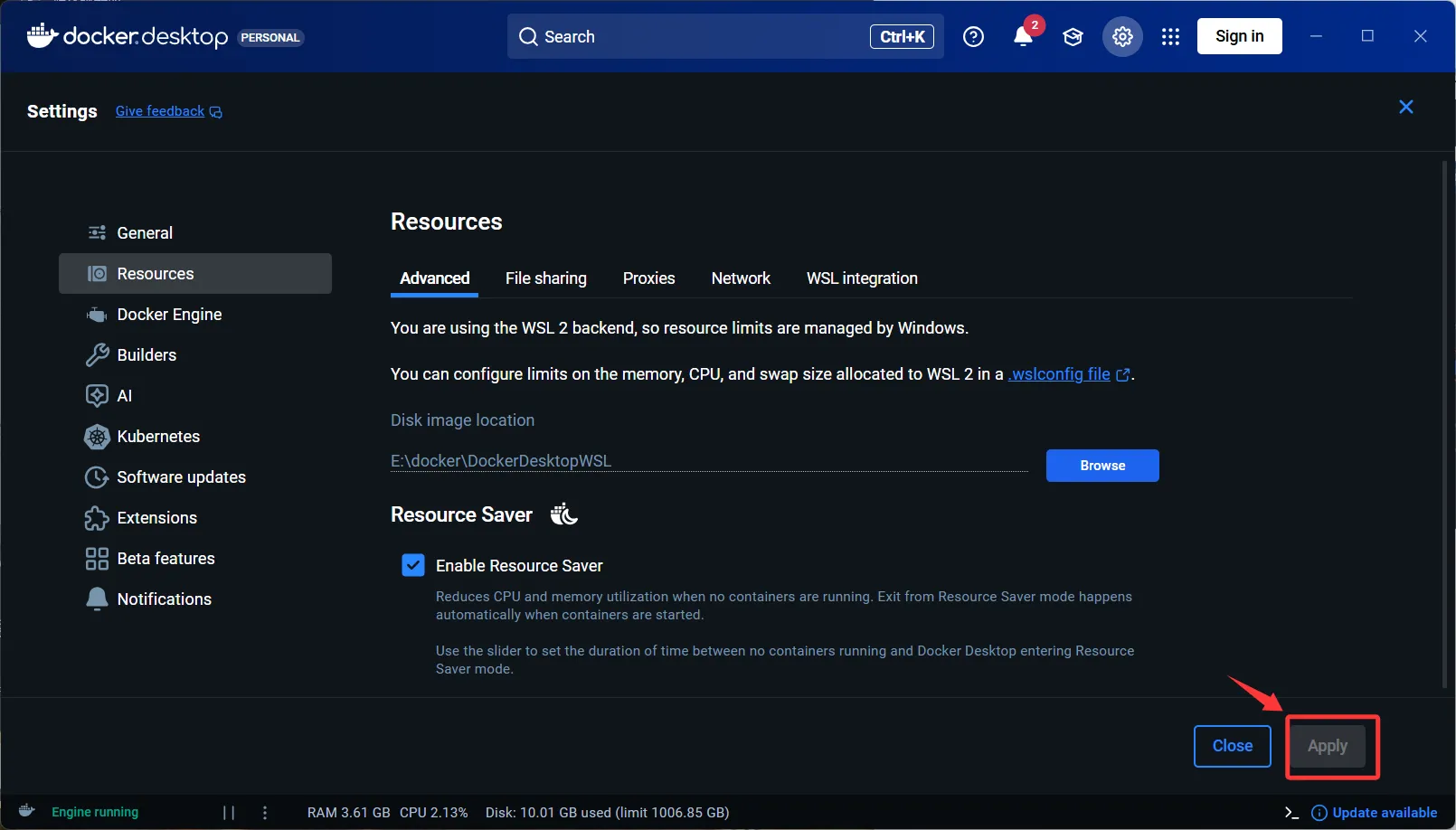
Task: Switch to the WSL integration tab
Action: tap(862, 278)
